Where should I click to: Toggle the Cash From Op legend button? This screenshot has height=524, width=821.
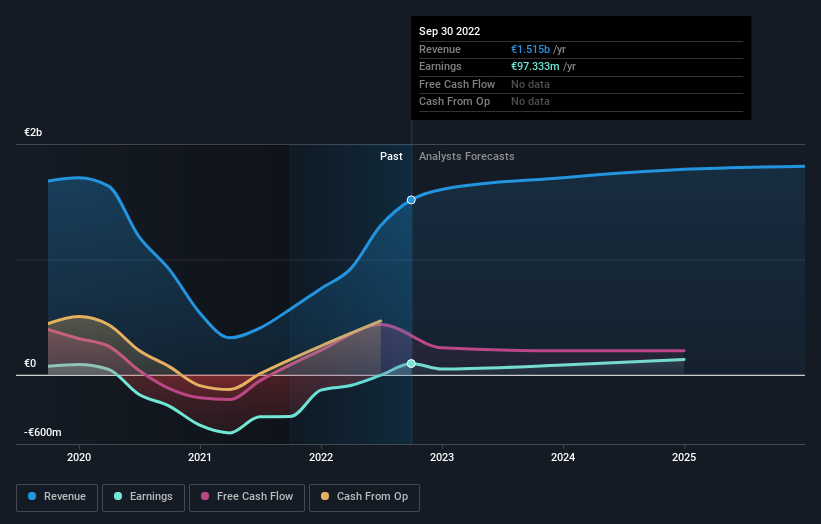[x=364, y=497]
